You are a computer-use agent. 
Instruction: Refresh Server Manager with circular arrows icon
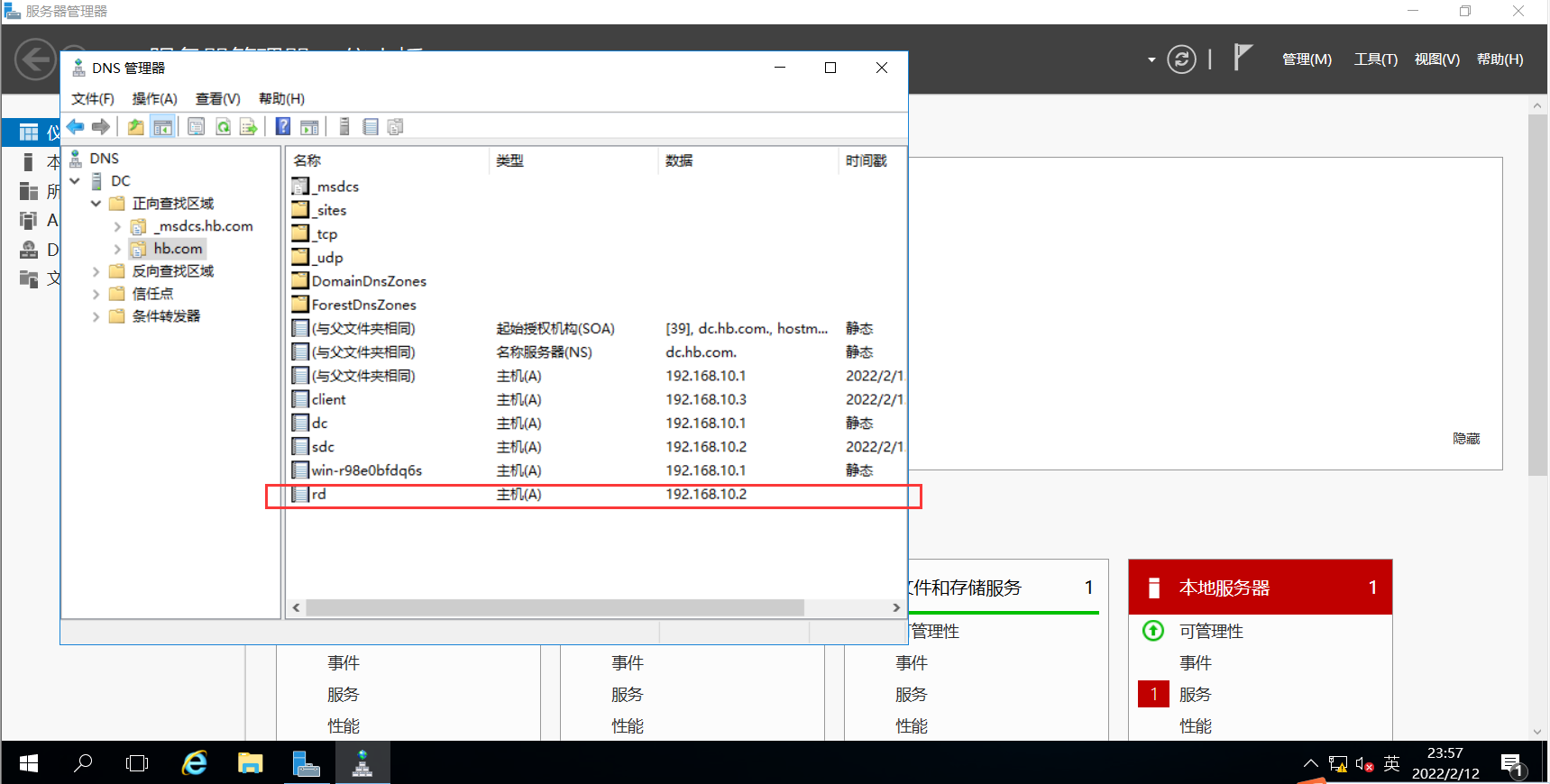coord(1181,59)
